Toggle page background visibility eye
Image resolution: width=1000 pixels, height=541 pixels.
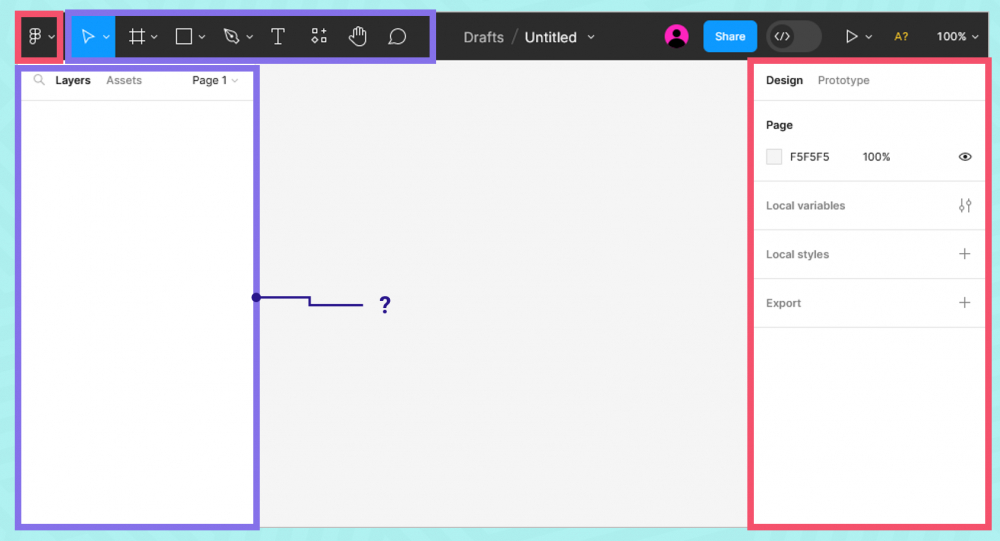[965, 157]
